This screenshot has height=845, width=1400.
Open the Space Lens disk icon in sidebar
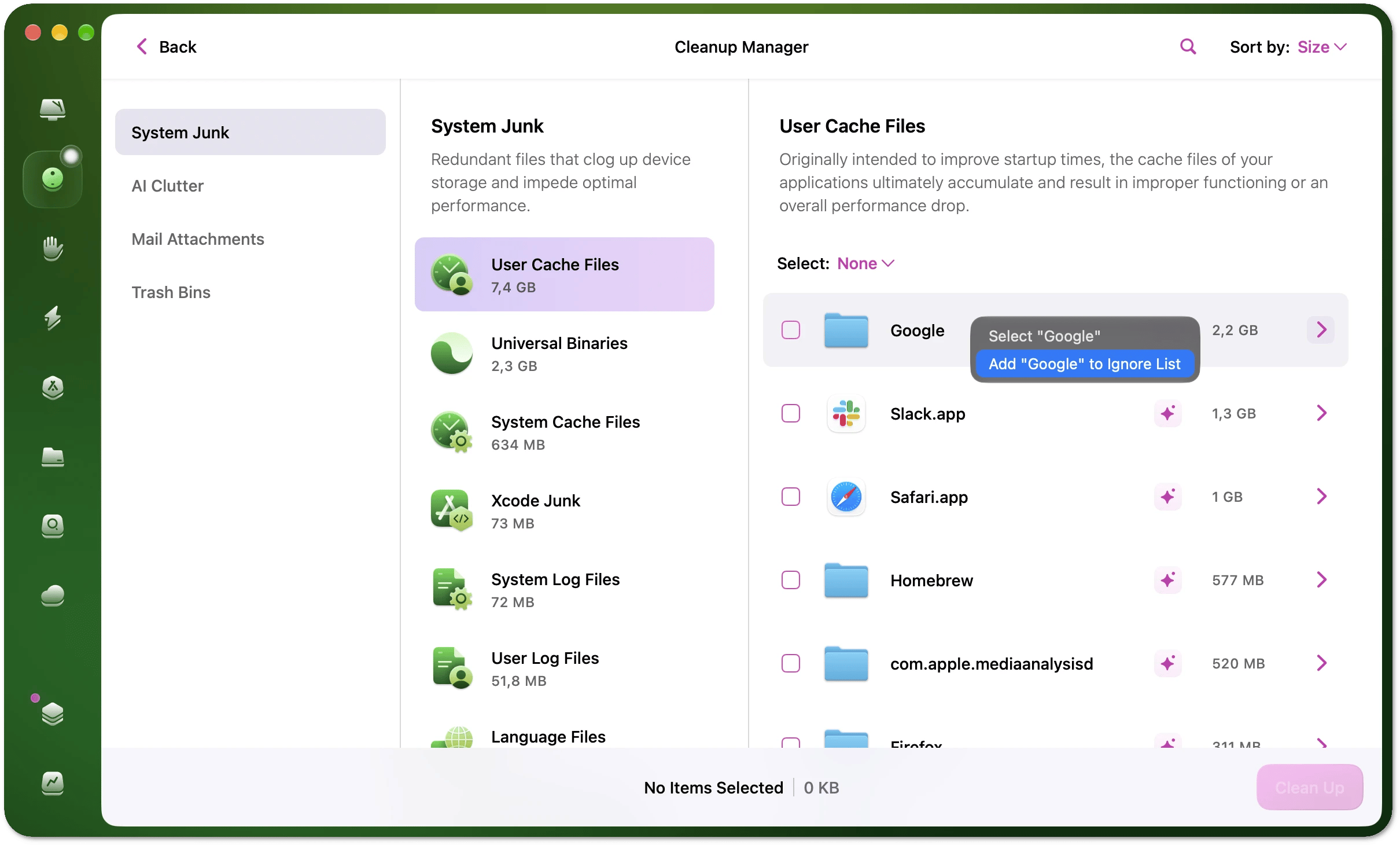tap(53, 526)
